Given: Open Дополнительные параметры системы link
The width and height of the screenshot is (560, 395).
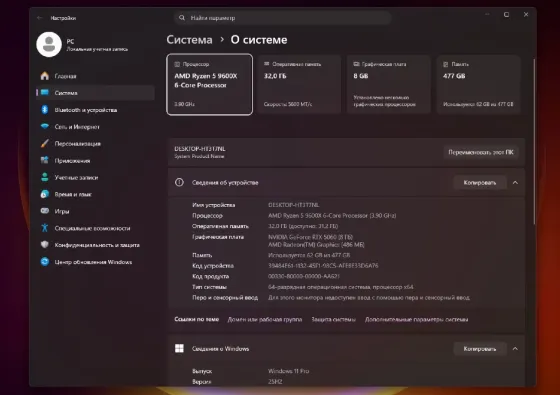Looking at the screenshot, I should (x=416, y=319).
